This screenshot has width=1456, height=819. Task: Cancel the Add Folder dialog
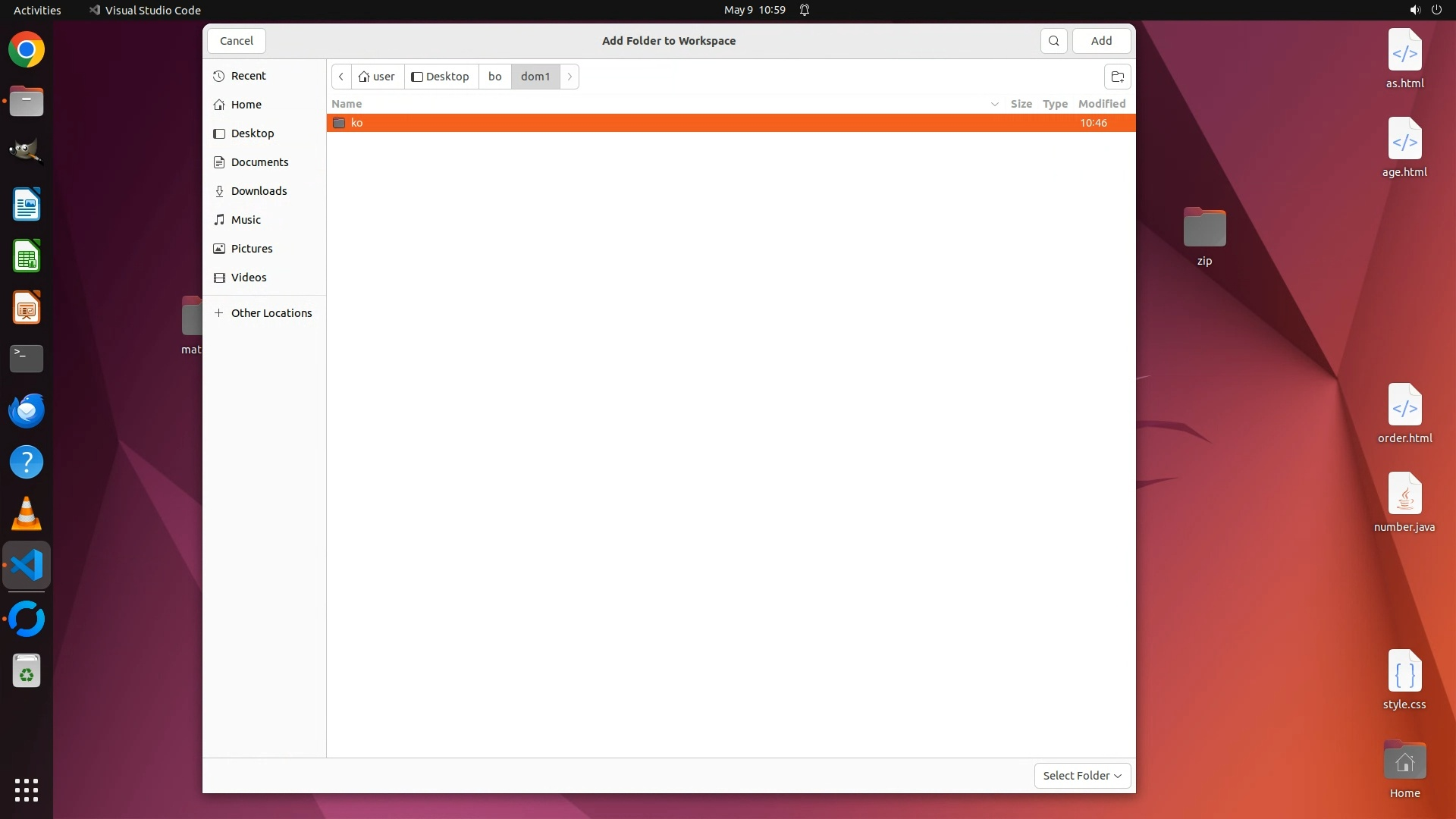[x=237, y=41]
